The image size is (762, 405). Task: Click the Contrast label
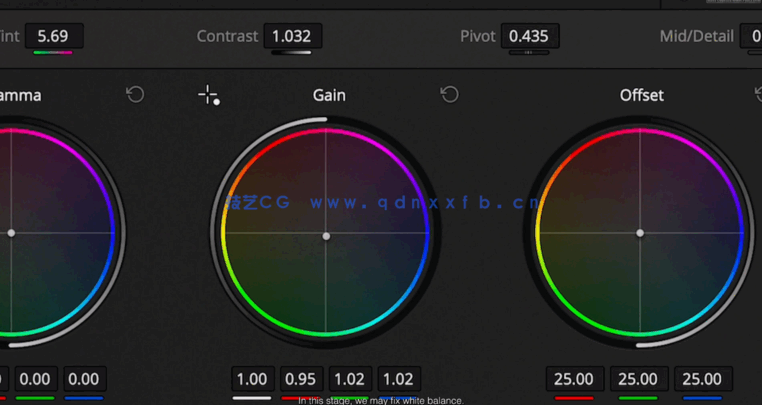(227, 36)
